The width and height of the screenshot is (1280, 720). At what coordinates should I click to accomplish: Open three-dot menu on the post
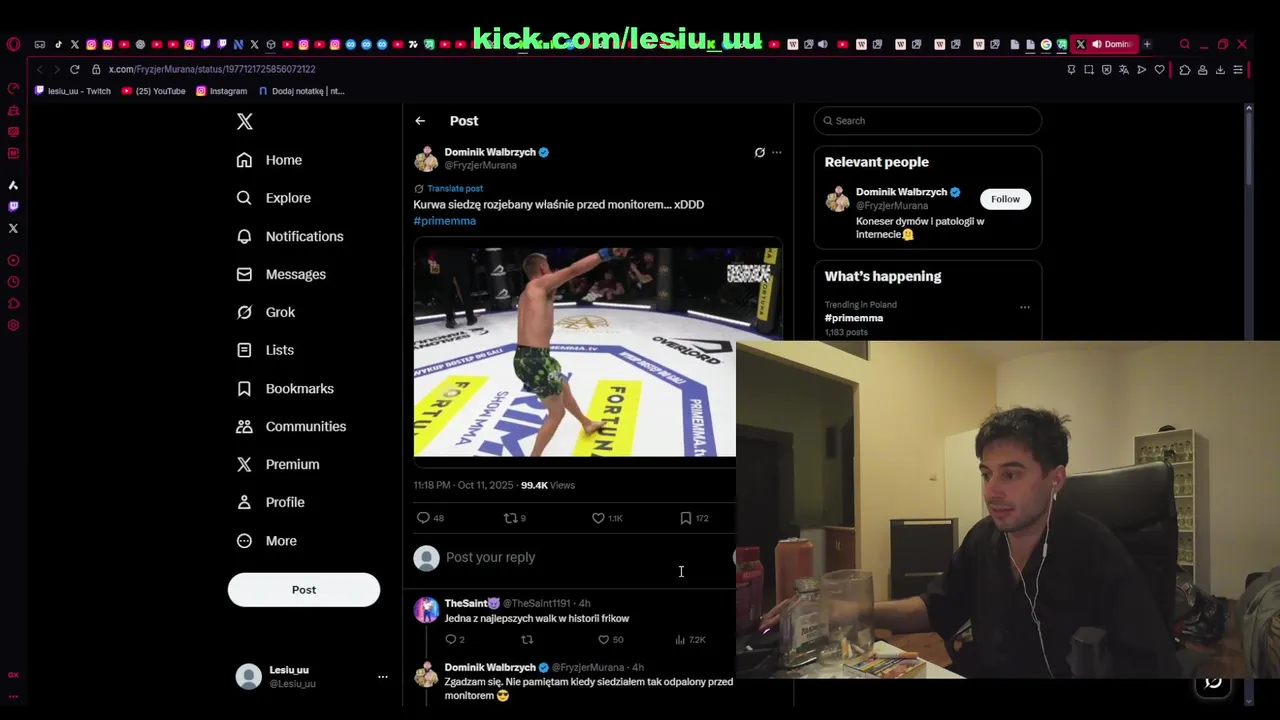point(777,153)
